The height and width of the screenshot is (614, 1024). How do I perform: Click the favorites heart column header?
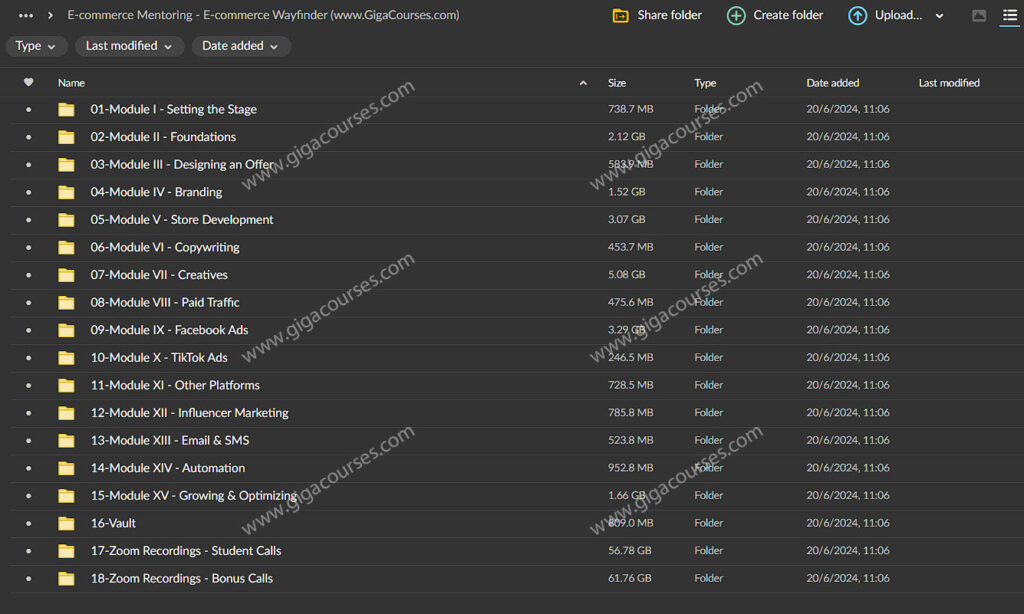(28, 83)
